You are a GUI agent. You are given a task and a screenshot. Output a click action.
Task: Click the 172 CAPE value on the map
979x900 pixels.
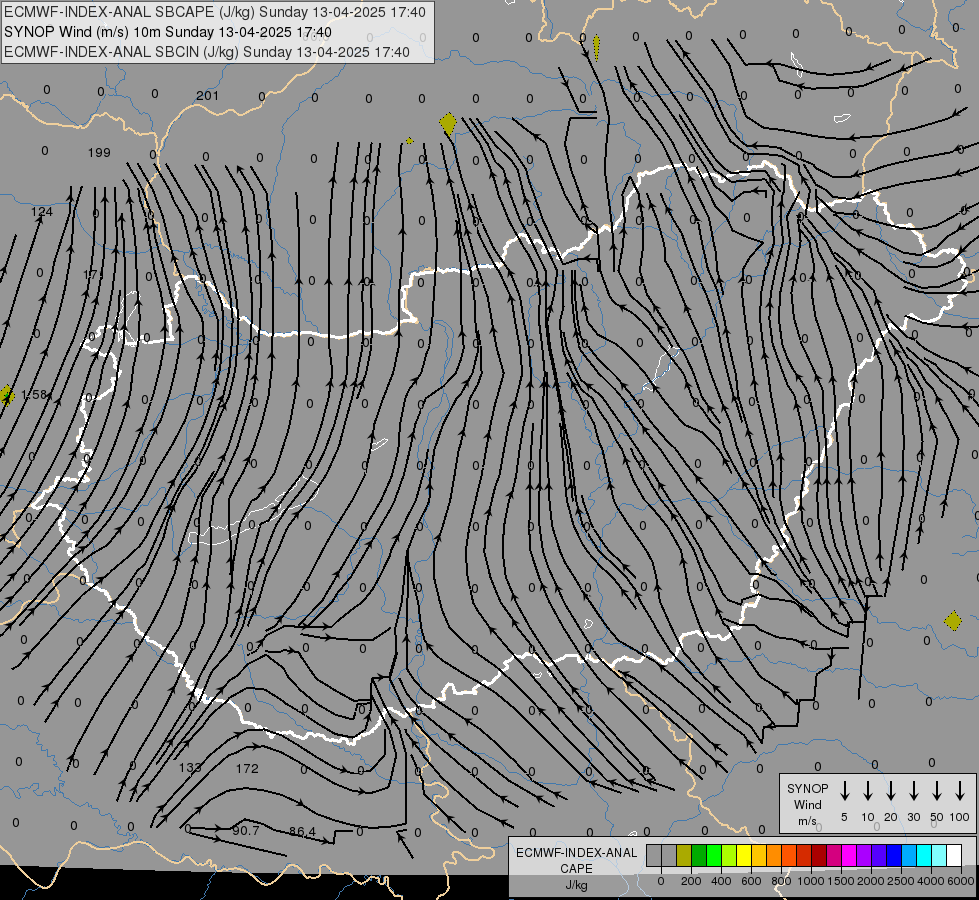point(247,768)
